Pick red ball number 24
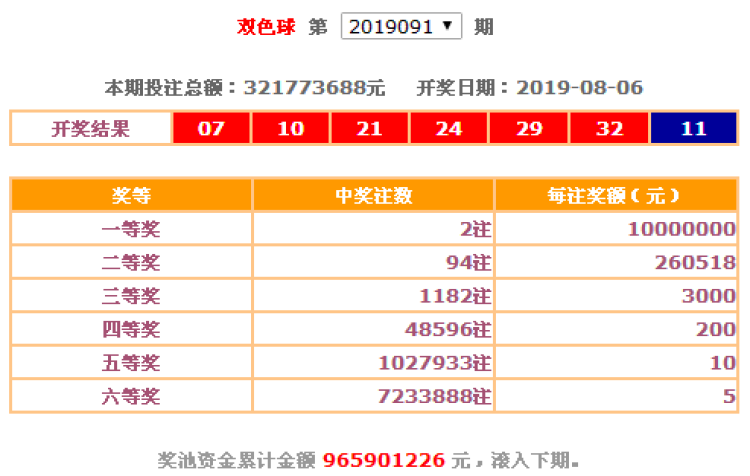This screenshot has width=750, height=476. 448,129
